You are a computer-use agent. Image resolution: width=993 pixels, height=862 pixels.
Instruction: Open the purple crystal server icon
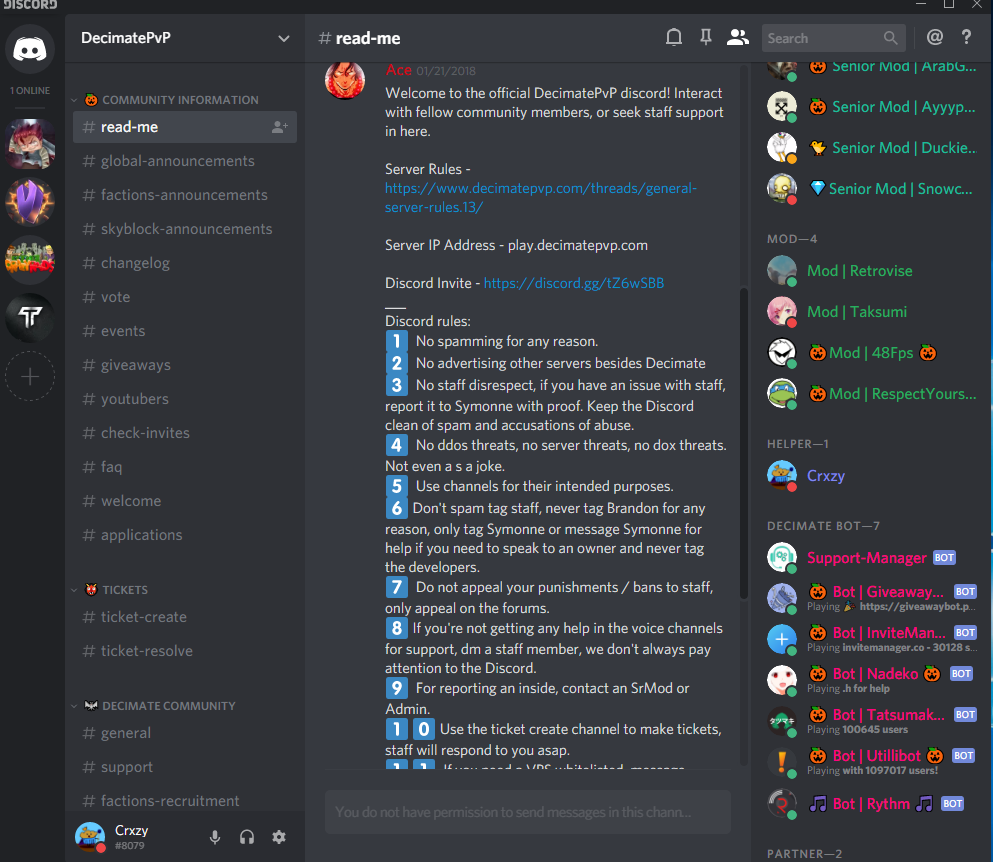pos(30,202)
